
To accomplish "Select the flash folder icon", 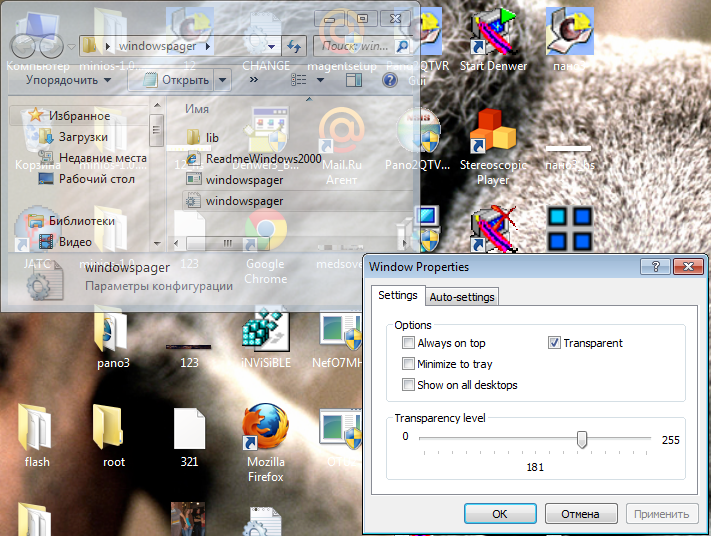I will tap(36, 437).
